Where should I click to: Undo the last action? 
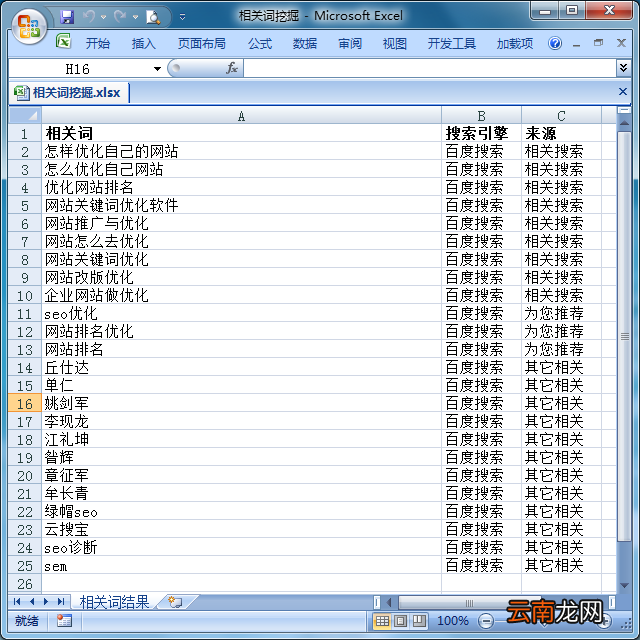(89, 17)
